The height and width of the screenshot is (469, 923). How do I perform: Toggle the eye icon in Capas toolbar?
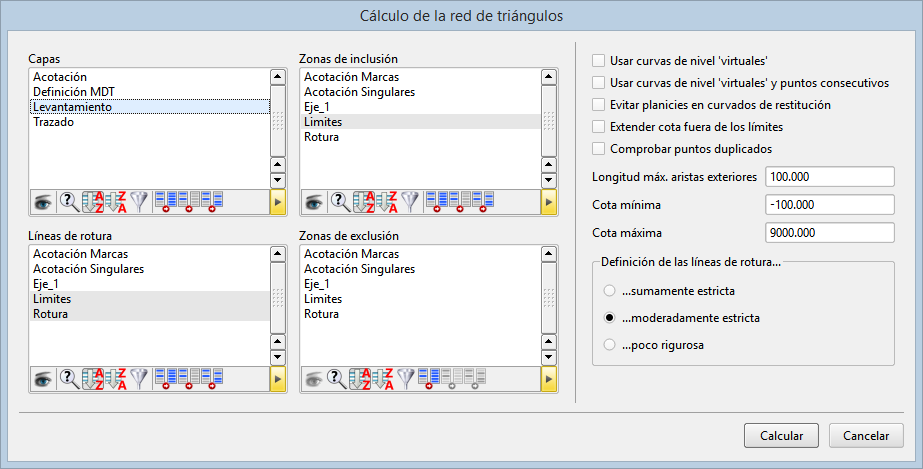[x=43, y=202]
